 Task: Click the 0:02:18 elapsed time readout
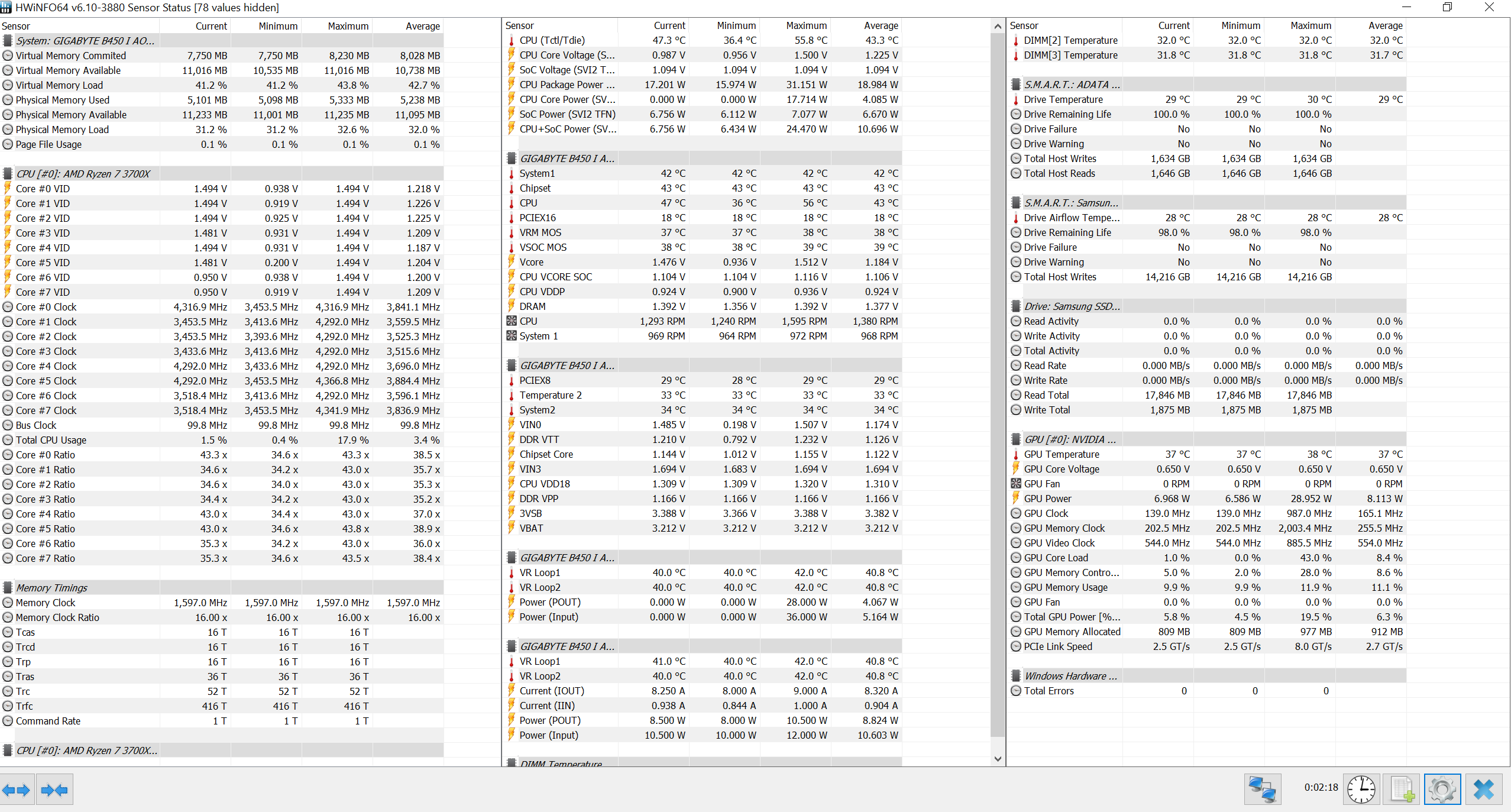[1321, 787]
